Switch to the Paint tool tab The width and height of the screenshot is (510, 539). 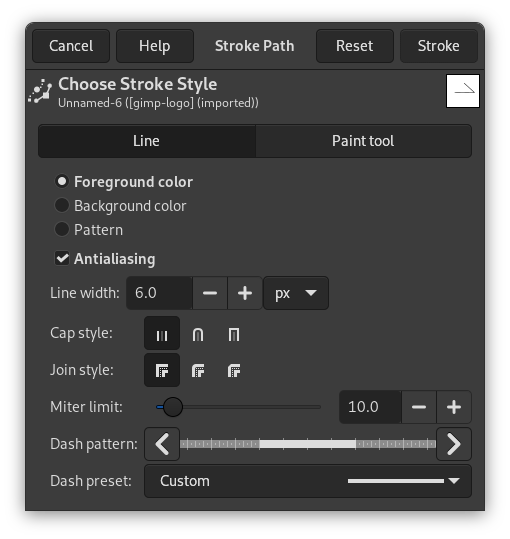point(363,141)
